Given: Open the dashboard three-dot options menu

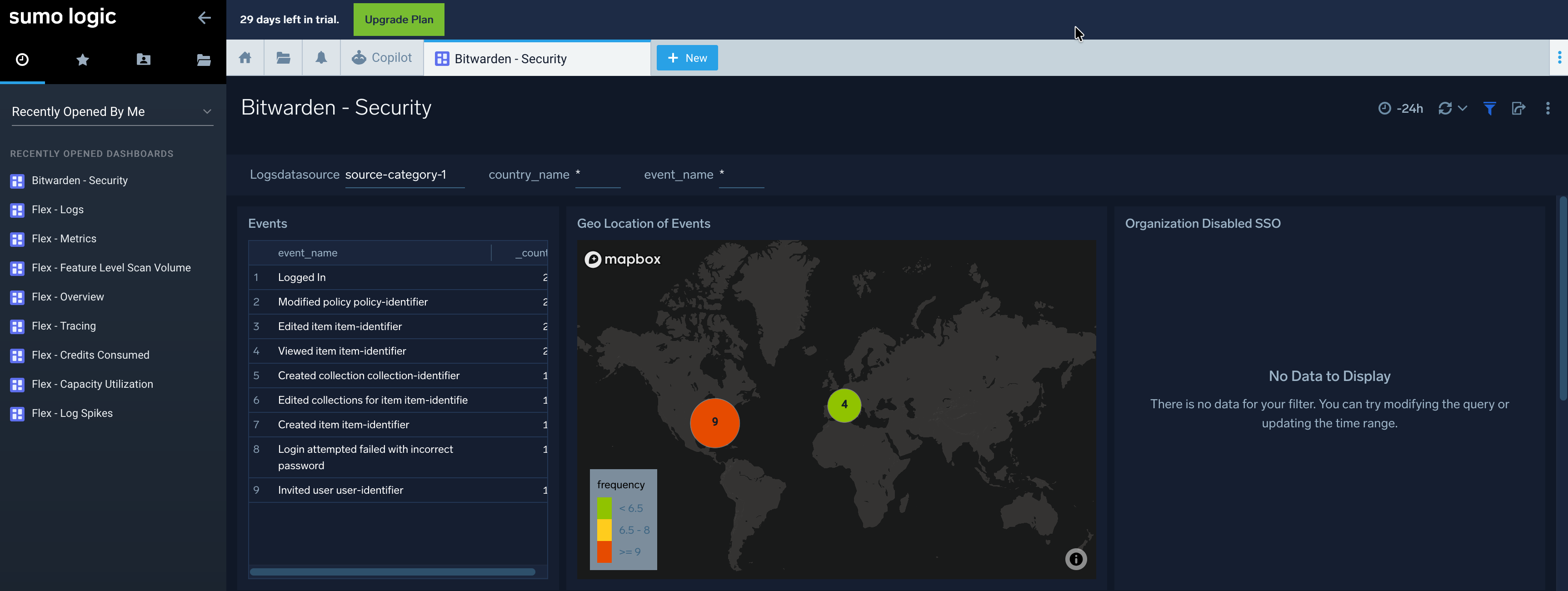Looking at the screenshot, I should click(1548, 108).
